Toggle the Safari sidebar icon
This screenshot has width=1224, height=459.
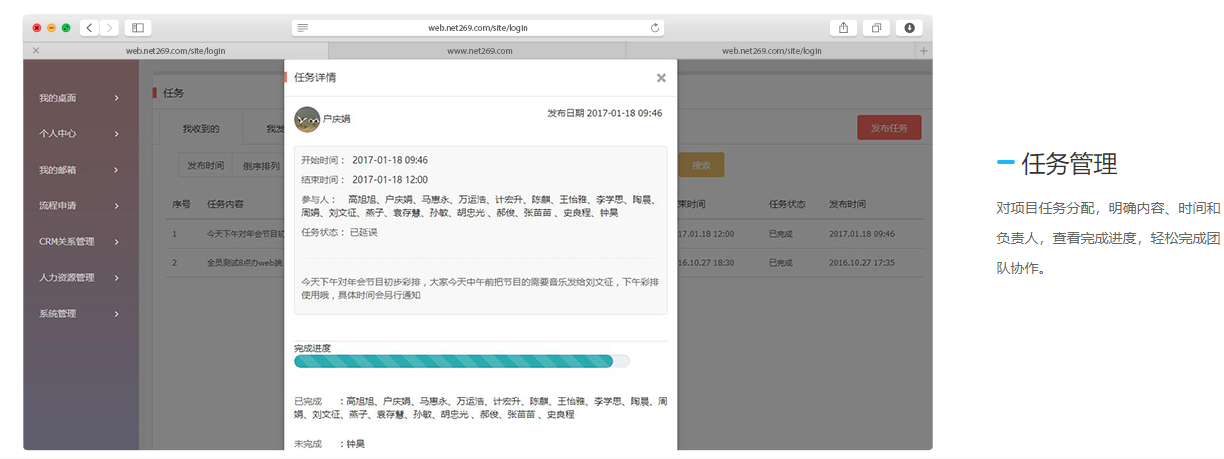point(138,28)
